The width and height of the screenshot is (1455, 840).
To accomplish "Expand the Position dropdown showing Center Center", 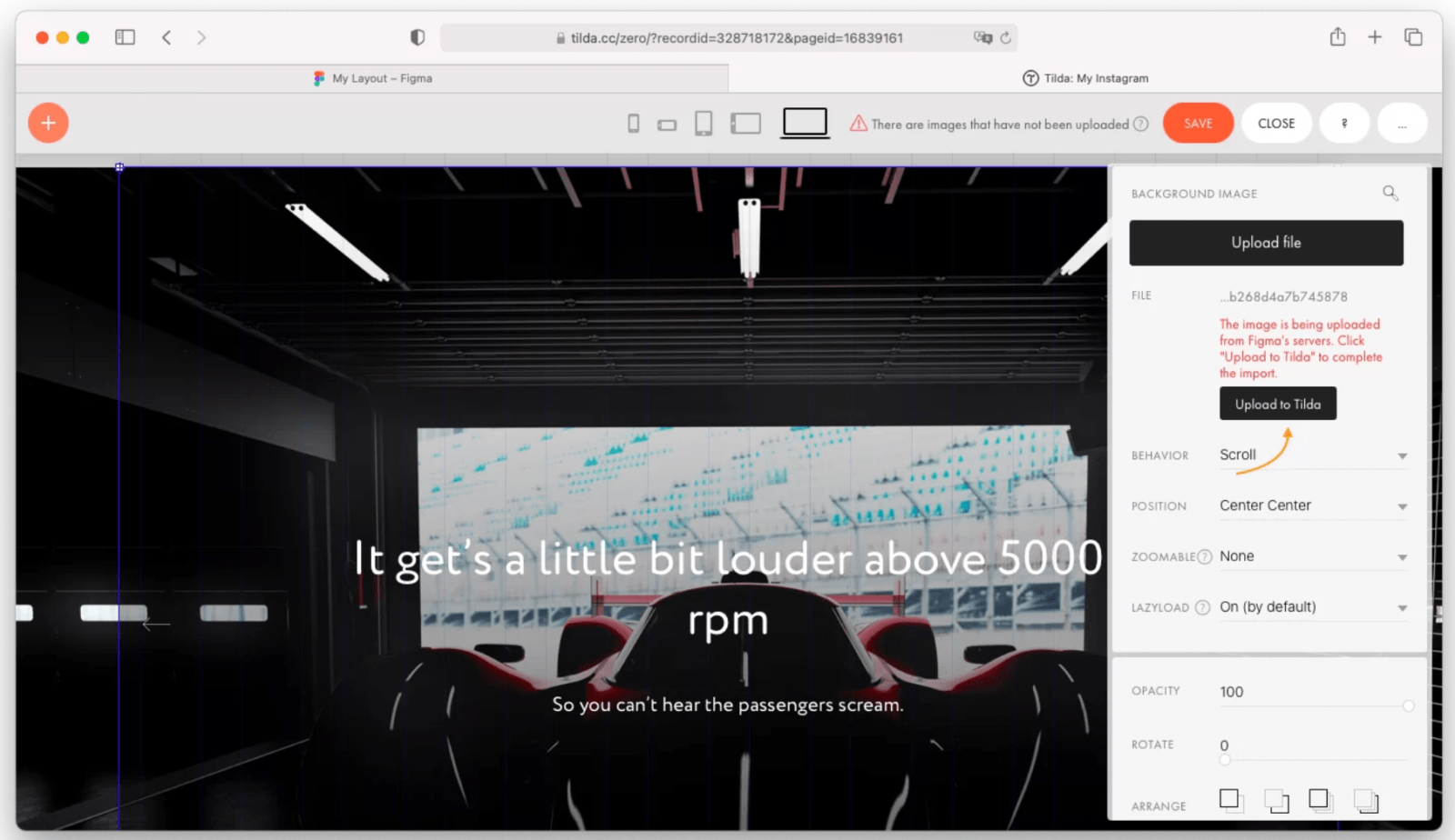I will [1312, 506].
